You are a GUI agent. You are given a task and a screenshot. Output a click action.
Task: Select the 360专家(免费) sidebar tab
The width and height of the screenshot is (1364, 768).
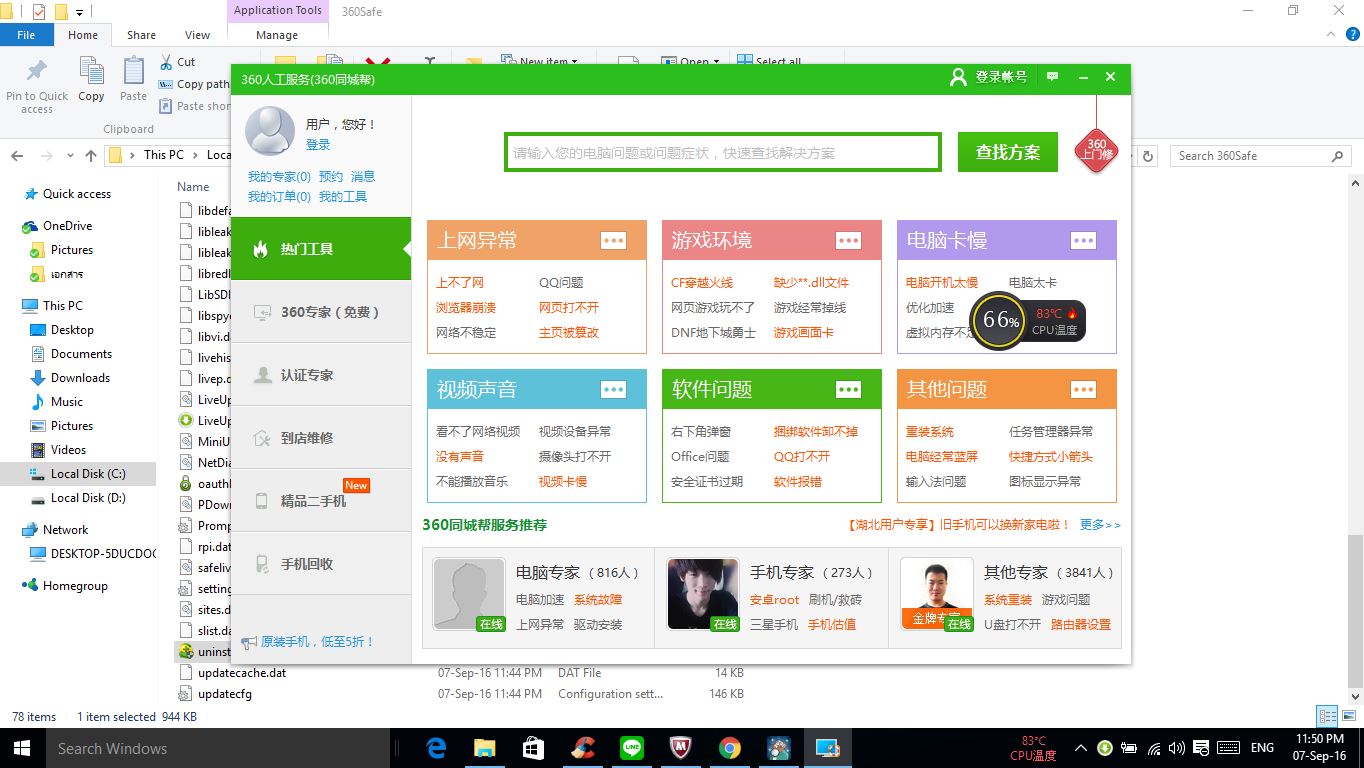[321, 312]
